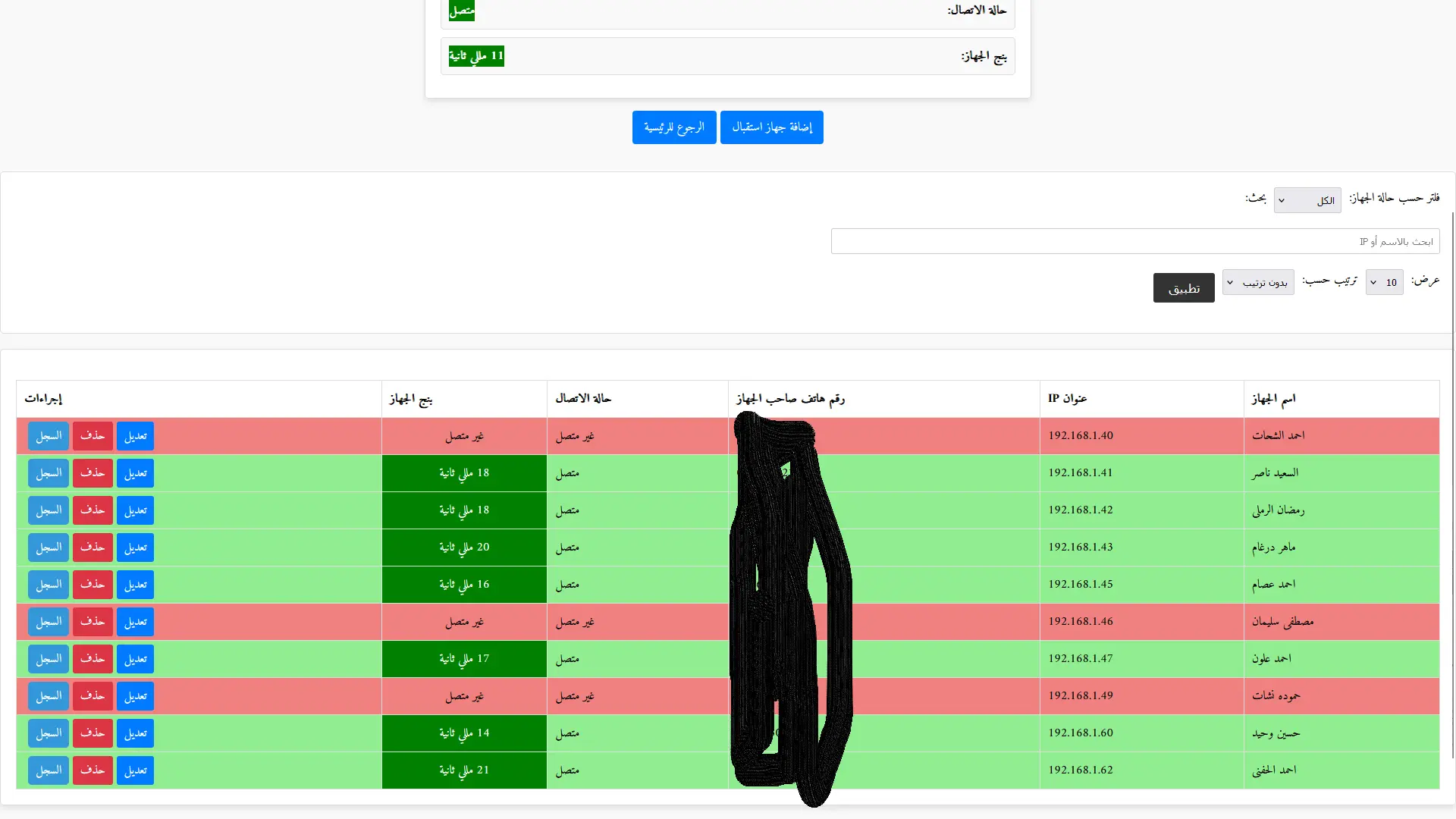Select the green ping badge showing '11 ملي ثانية'

click(x=476, y=55)
